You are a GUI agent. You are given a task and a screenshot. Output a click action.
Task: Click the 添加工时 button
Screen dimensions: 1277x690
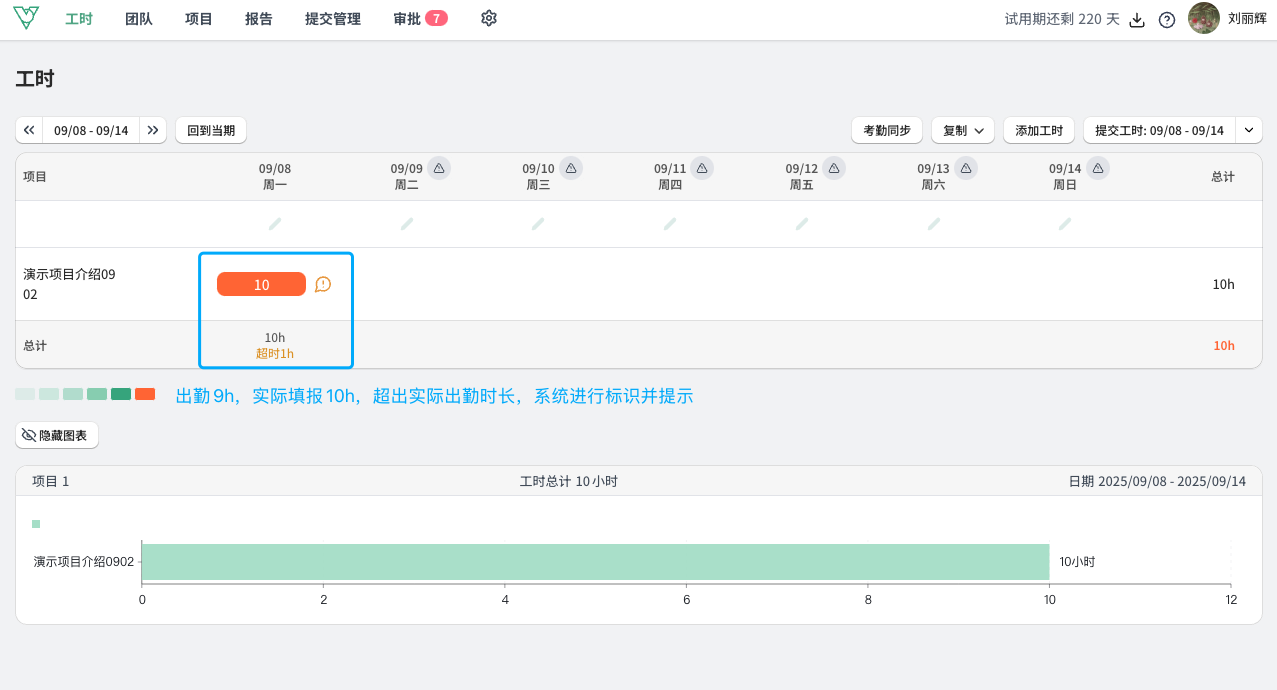pyautogui.click(x=1039, y=130)
